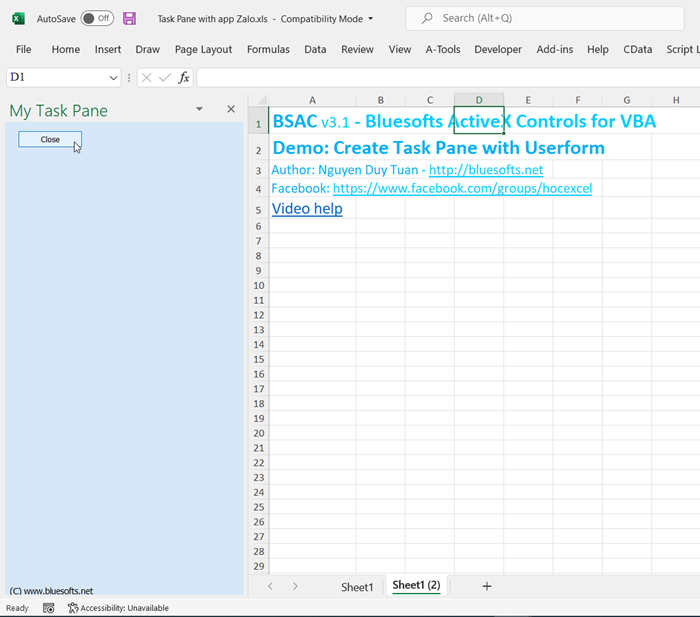Click the Cancel (X) formula bar icon
The height and width of the screenshot is (617, 700).
(x=146, y=78)
